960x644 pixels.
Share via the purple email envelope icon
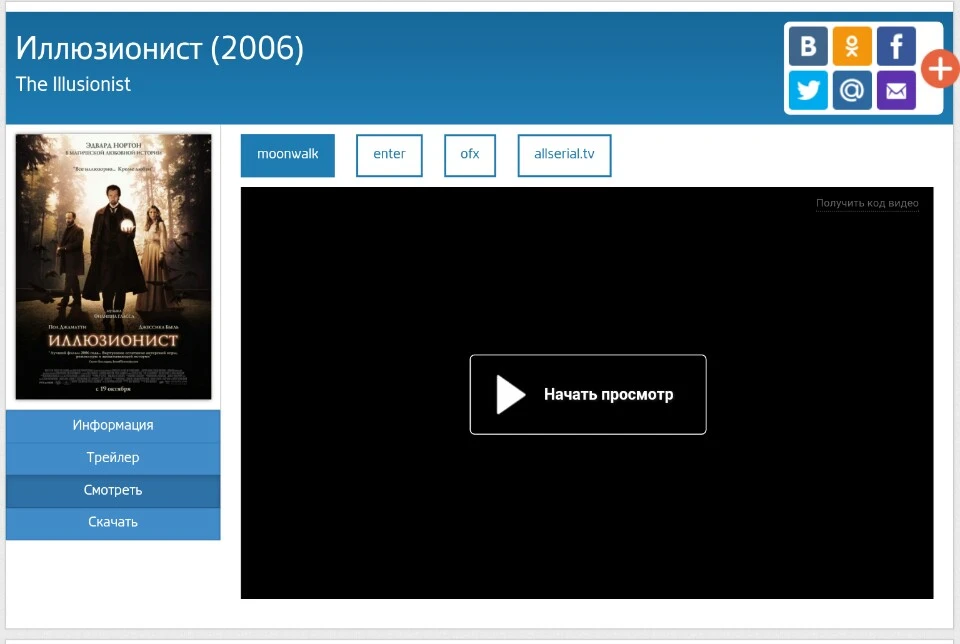[896, 91]
